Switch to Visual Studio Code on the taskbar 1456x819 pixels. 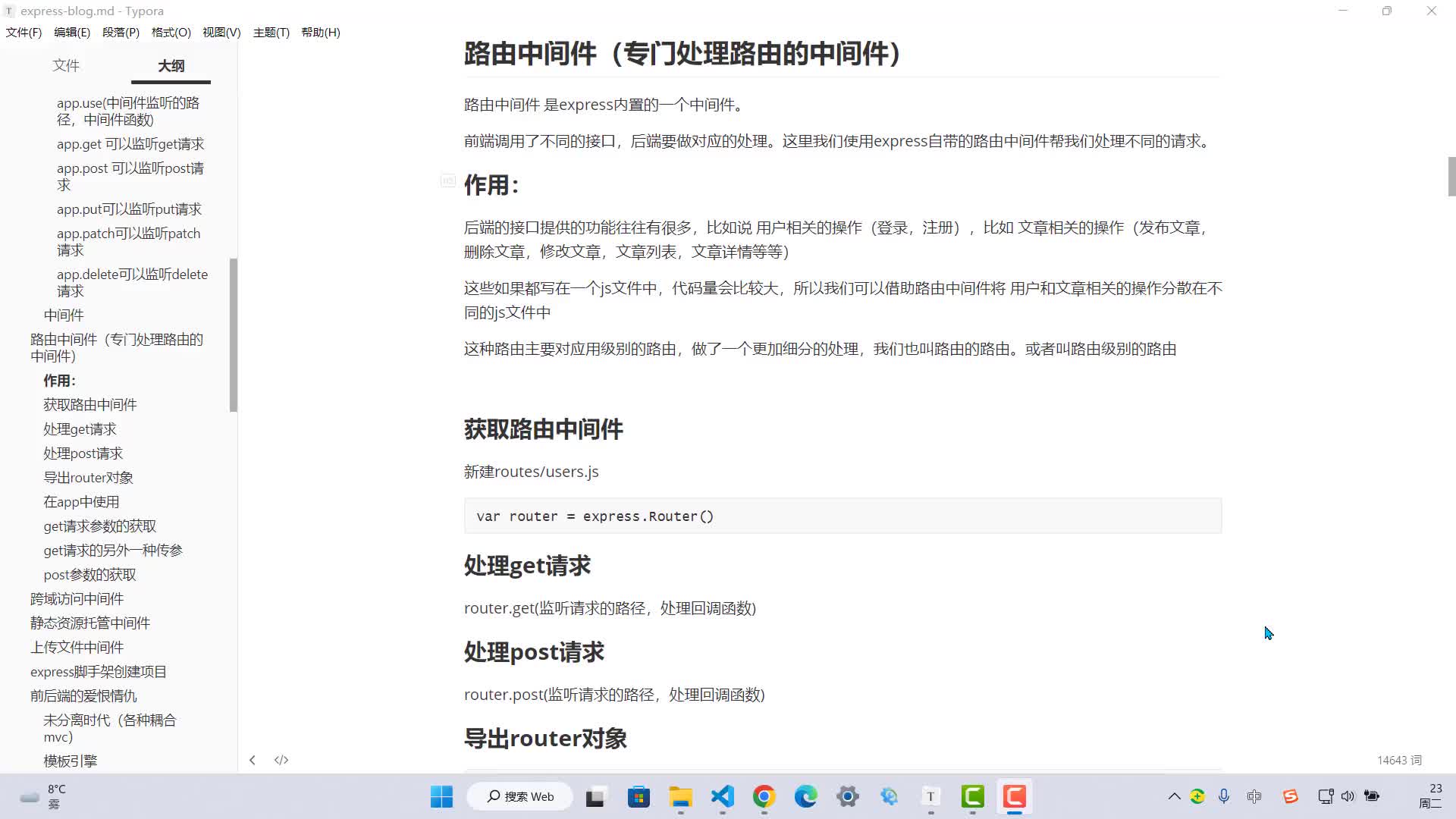[722, 796]
